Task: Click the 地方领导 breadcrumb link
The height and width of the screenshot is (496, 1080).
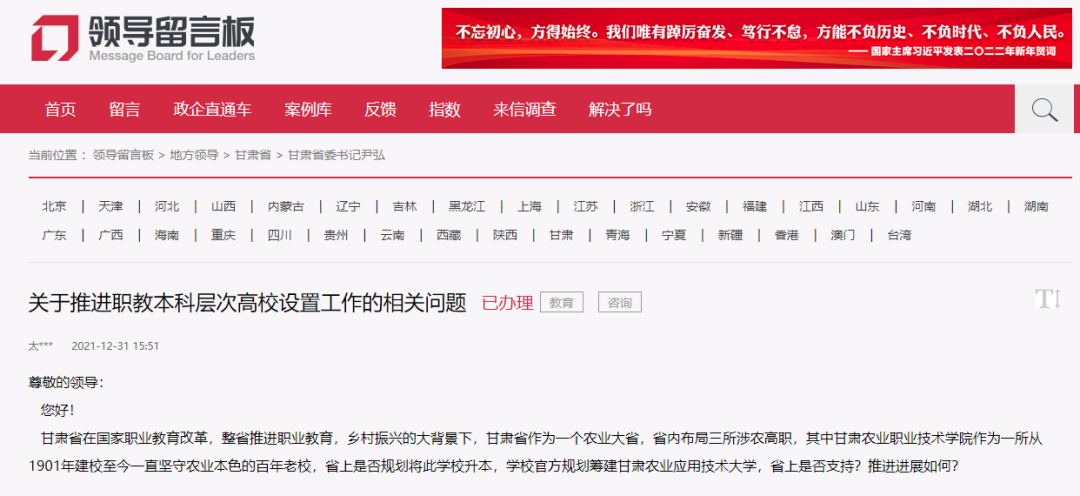Action: 194,155
